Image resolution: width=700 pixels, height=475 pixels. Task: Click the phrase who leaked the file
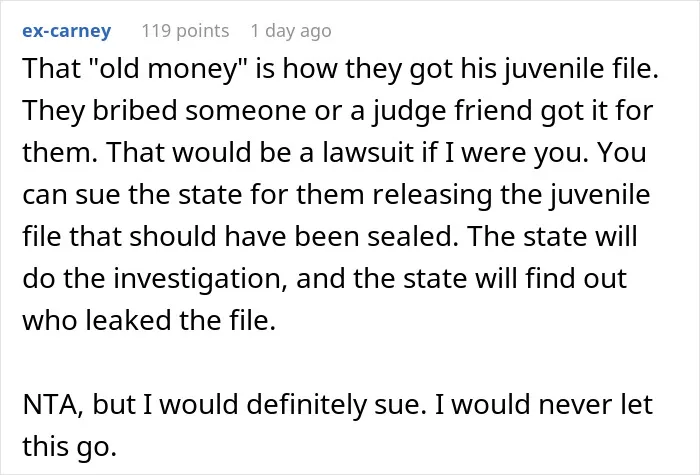(x=149, y=321)
